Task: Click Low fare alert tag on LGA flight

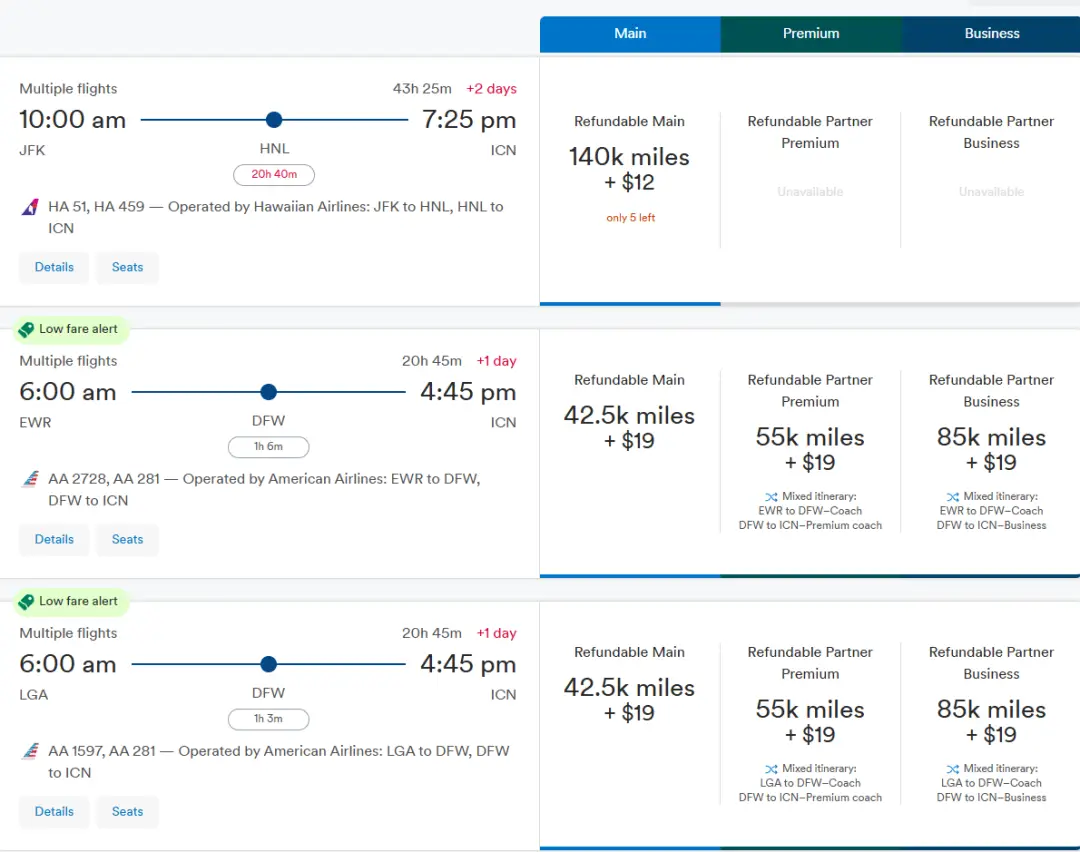Action: pos(69,601)
